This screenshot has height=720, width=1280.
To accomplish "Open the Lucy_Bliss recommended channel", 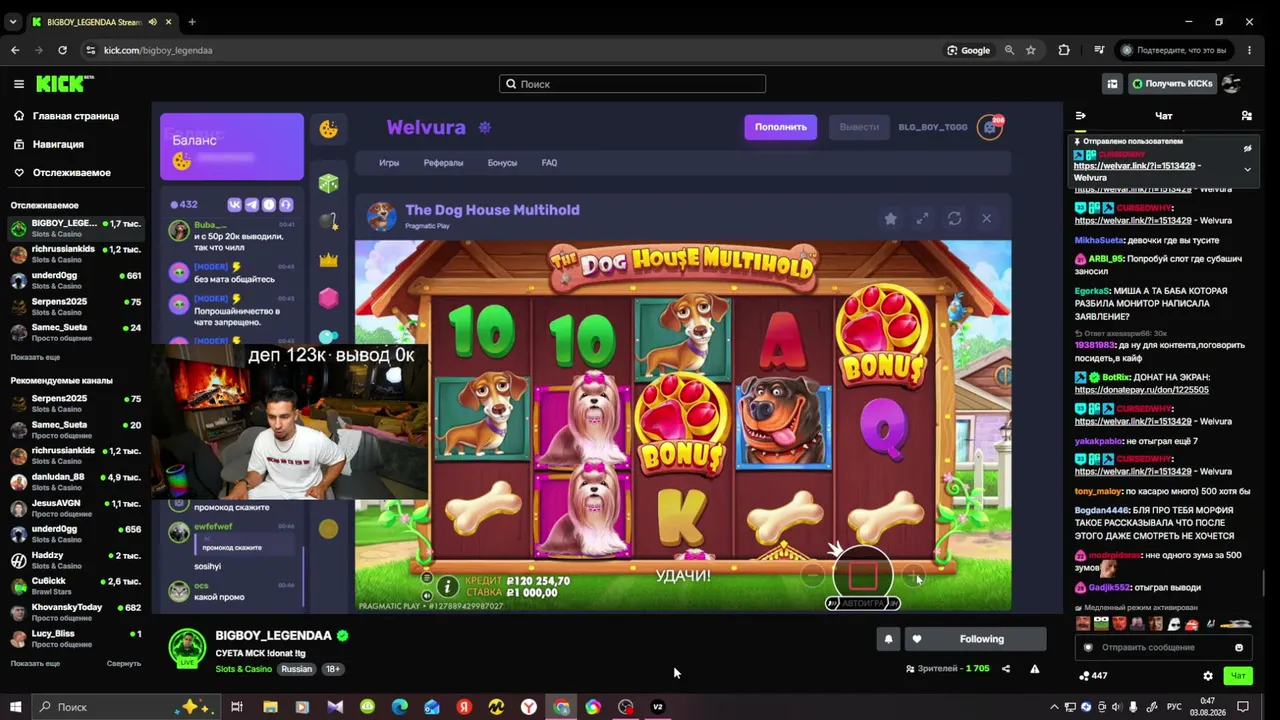I will point(76,638).
